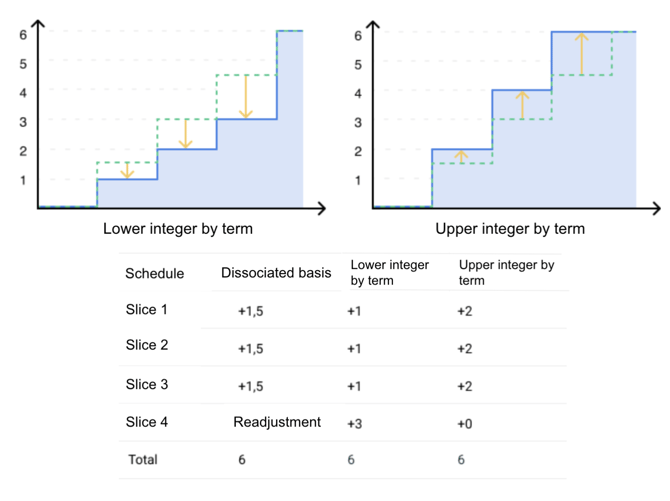670x501 pixels.
Task: Click the left chart's vertical axis arrowhead
Action: pyautogui.click(x=38, y=24)
